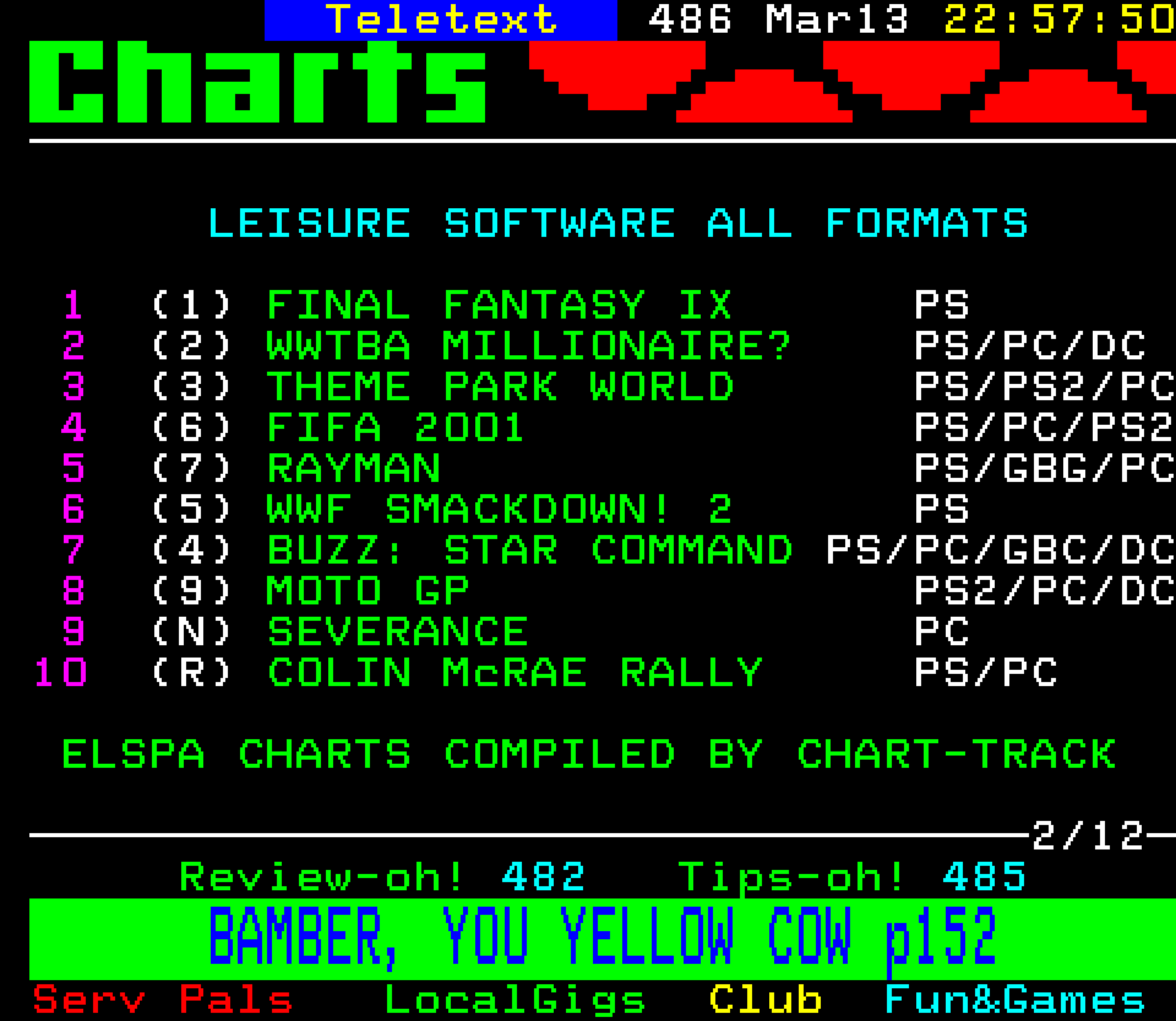
Task: Click the page number 486
Action: coord(690,19)
